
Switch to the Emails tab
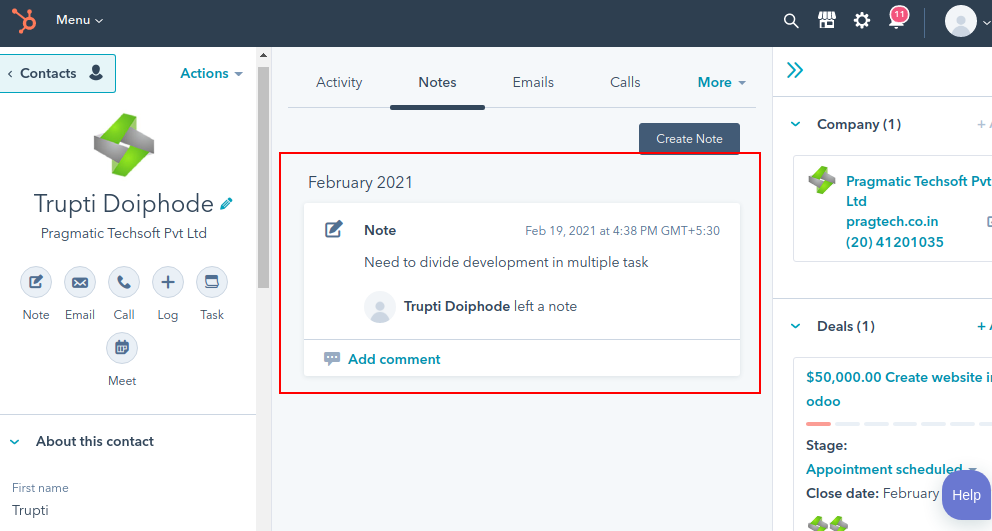[533, 82]
